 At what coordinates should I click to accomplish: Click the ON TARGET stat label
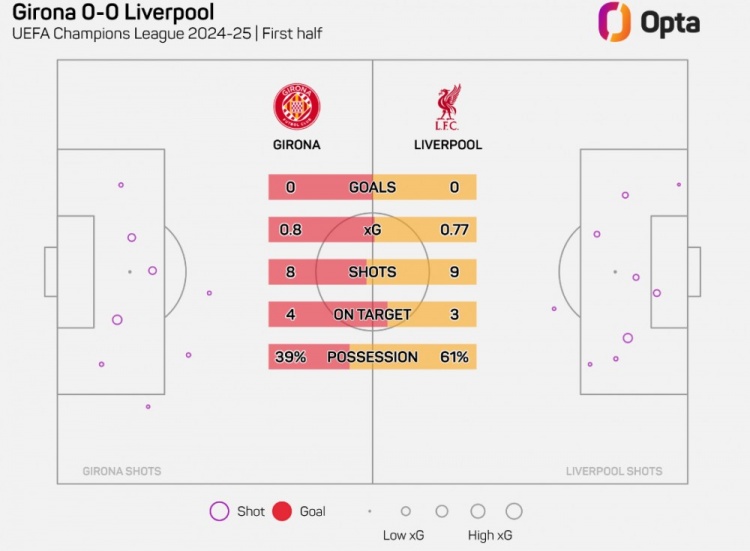pyautogui.click(x=372, y=314)
